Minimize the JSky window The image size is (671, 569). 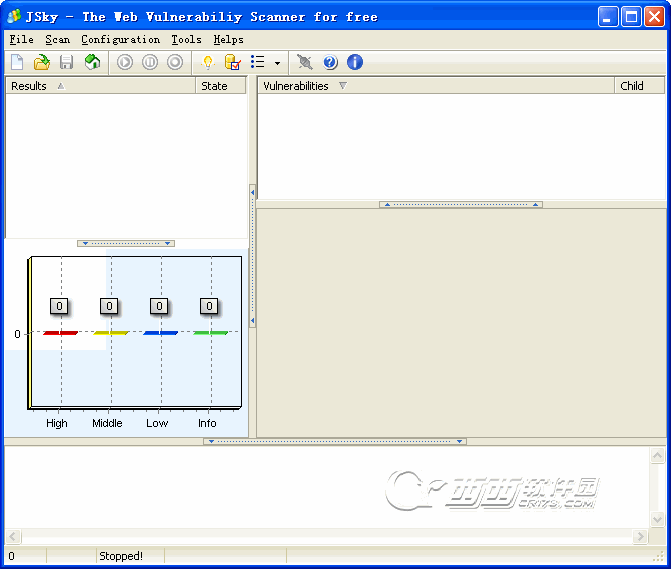pyautogui.click(x=608, y=17)
